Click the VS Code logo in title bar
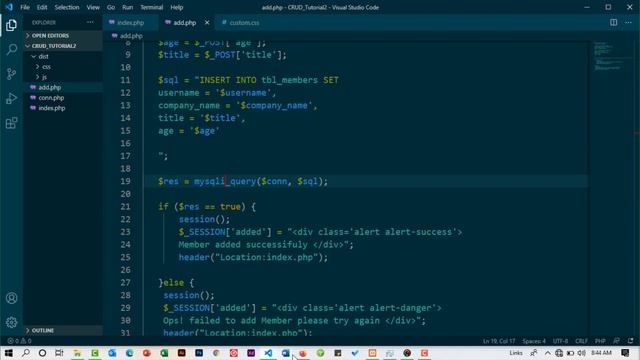Screen dimensions: 640x360 click(9, 7)
